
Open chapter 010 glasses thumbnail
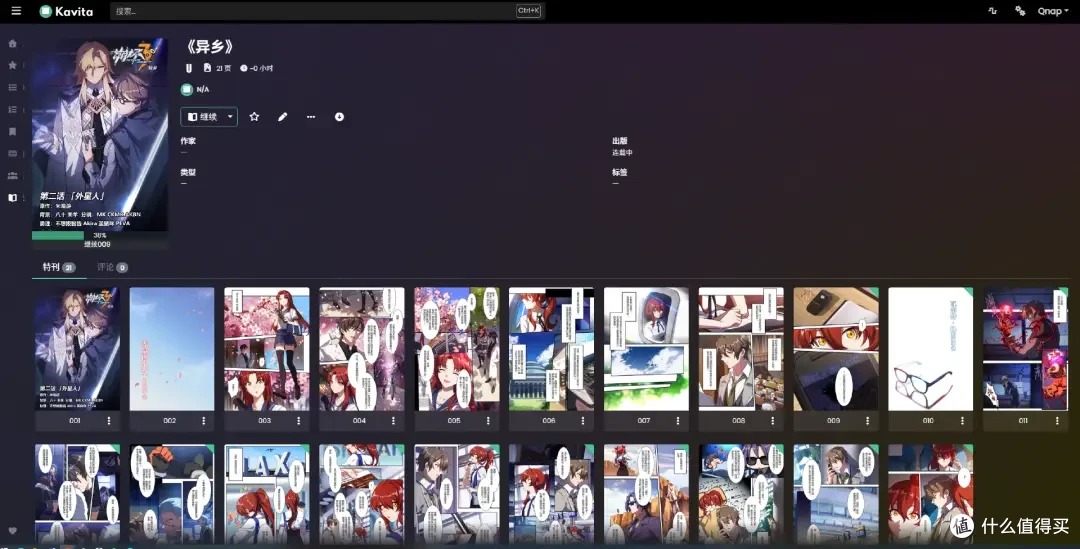point(931,349)
